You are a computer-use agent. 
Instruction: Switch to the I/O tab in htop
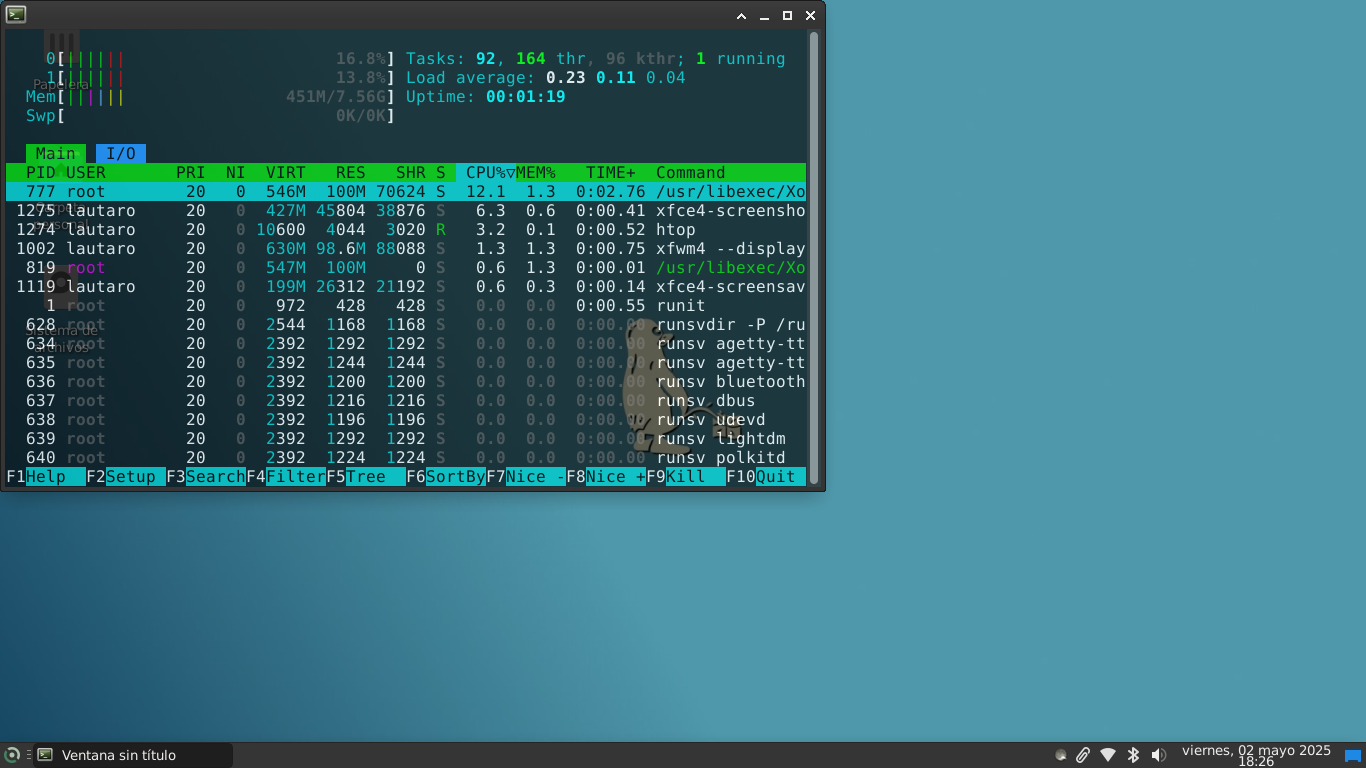[x=121, y=153]
